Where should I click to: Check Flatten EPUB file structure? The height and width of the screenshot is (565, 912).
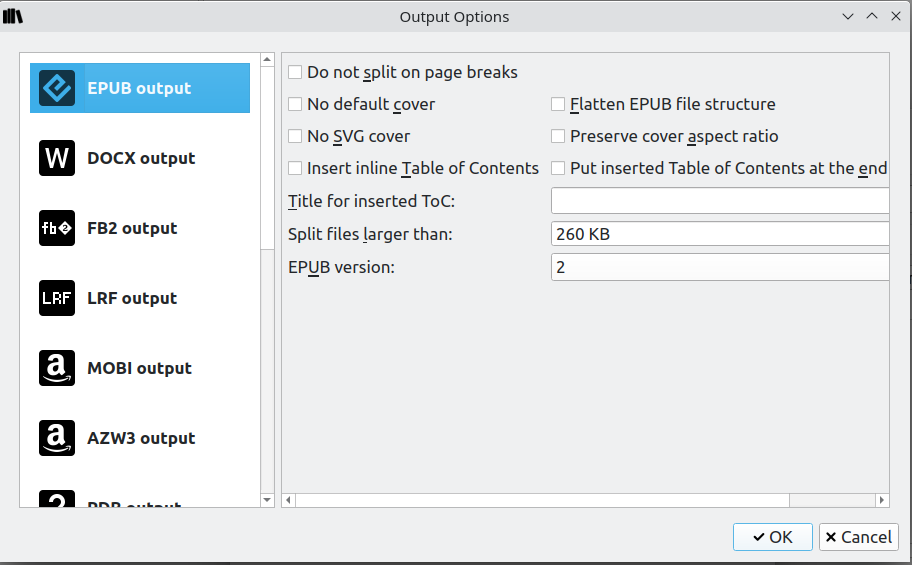558,104
